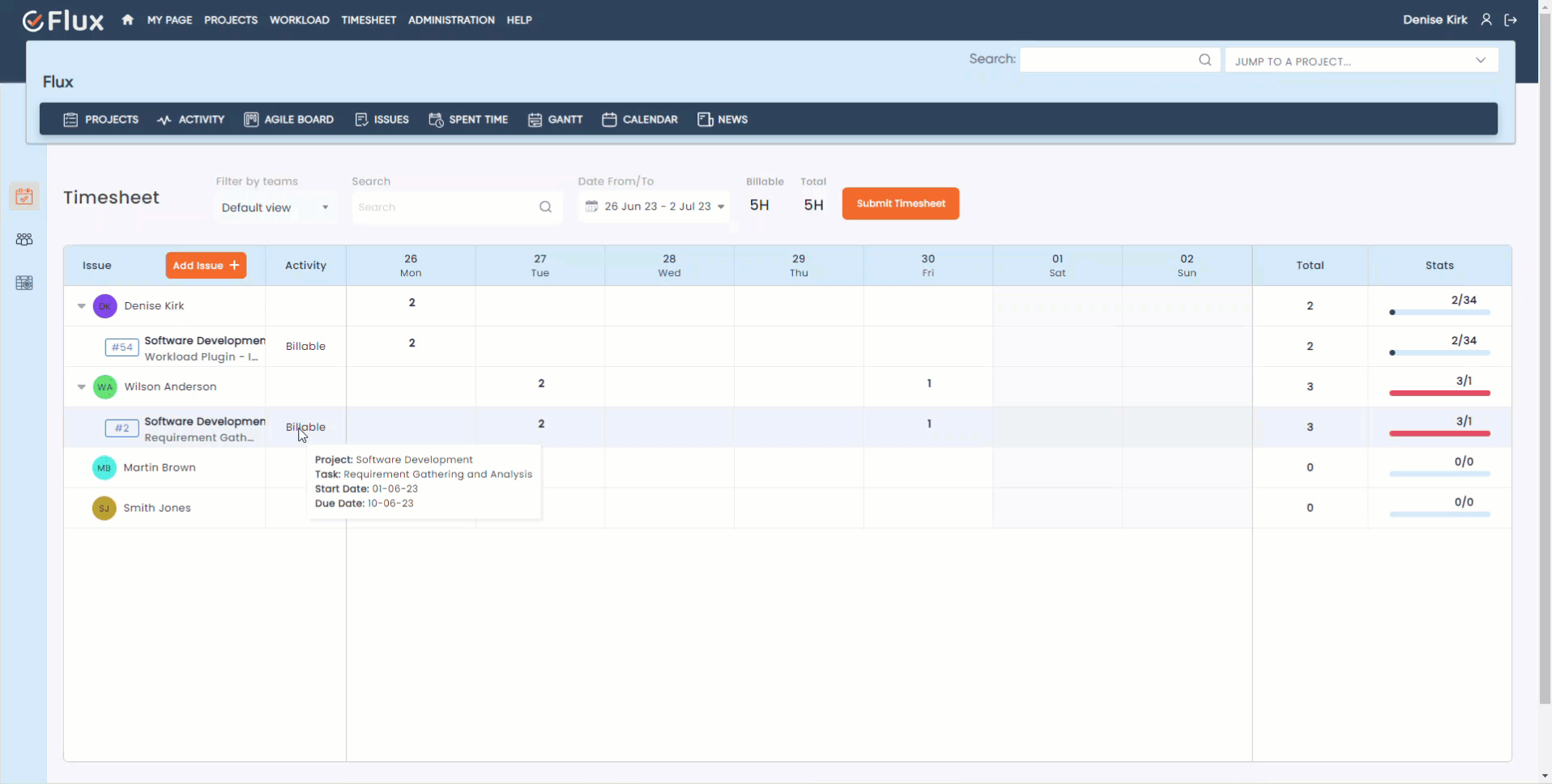Click the user profile icon

(1486, 19)
